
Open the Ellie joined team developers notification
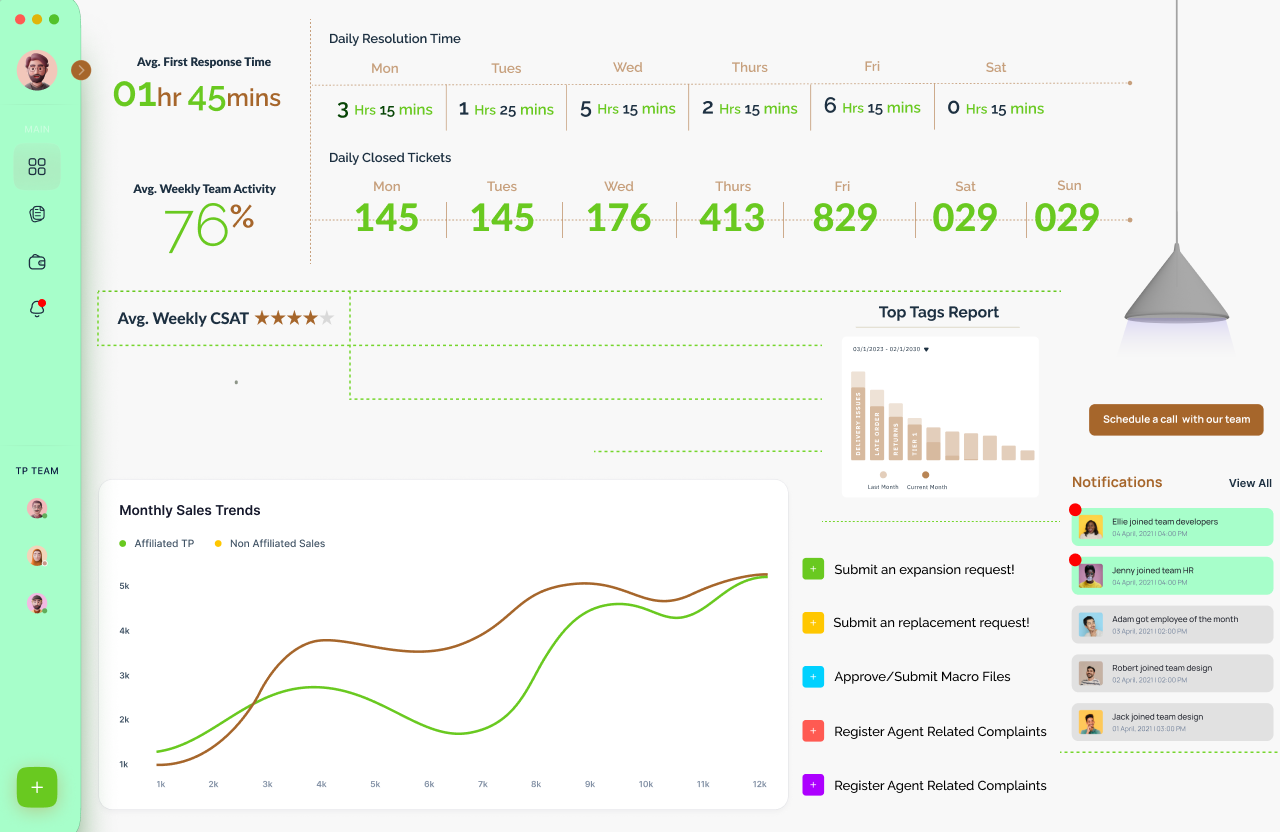click(x=1171, y=526)
